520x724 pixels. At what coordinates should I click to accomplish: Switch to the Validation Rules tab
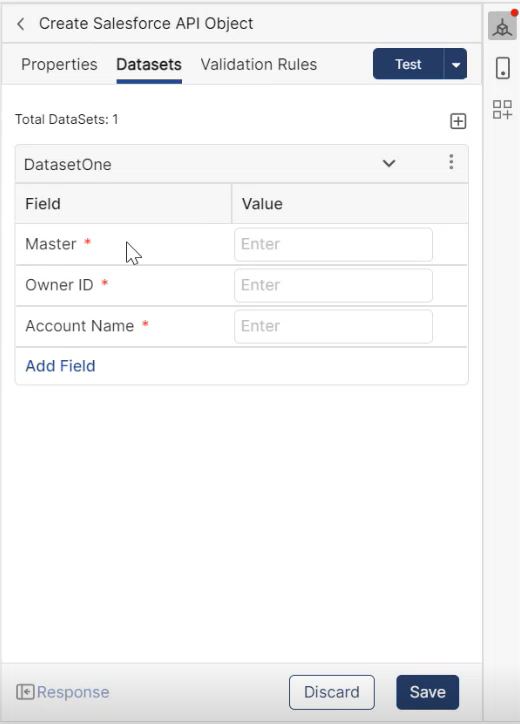click(259, 65)
